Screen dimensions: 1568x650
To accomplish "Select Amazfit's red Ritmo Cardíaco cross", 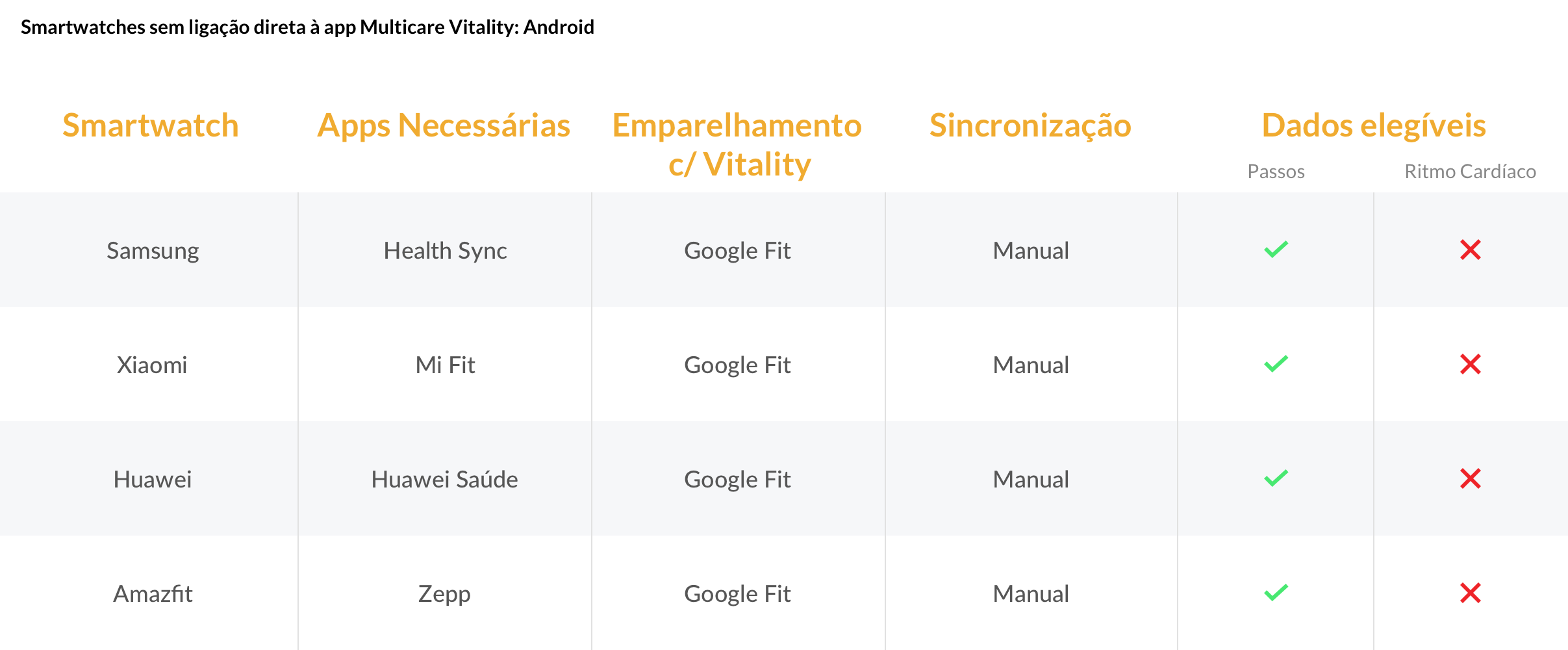I will pyautogui.click(x=1471, y=593).
